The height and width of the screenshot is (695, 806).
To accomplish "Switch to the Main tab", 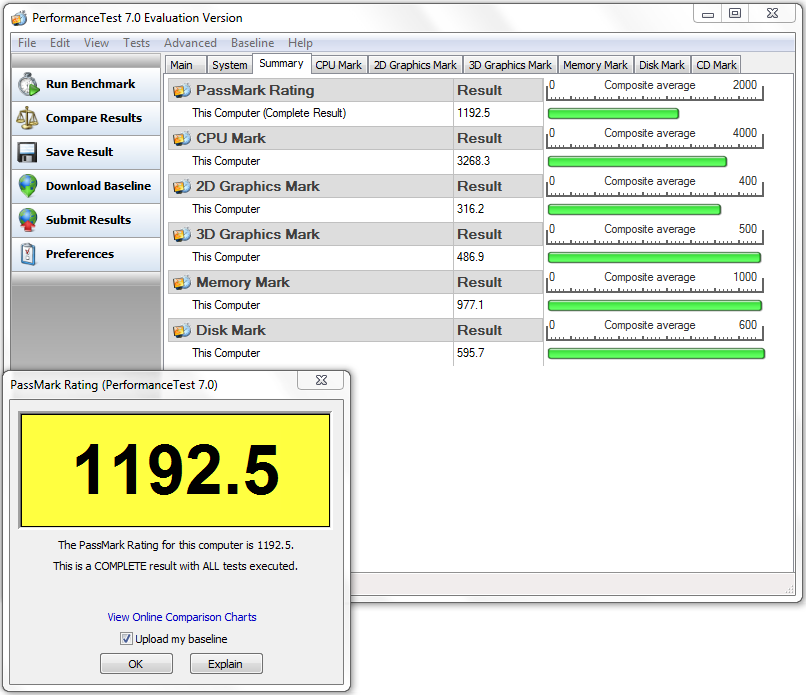I will pyautogui.click(x=186, y=65).
